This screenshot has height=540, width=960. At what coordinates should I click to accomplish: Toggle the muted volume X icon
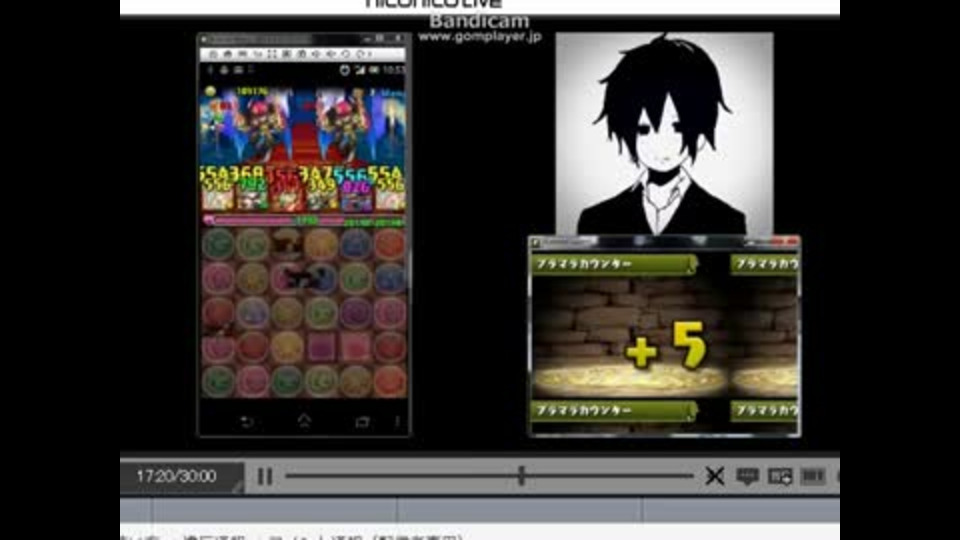(714, 476)
